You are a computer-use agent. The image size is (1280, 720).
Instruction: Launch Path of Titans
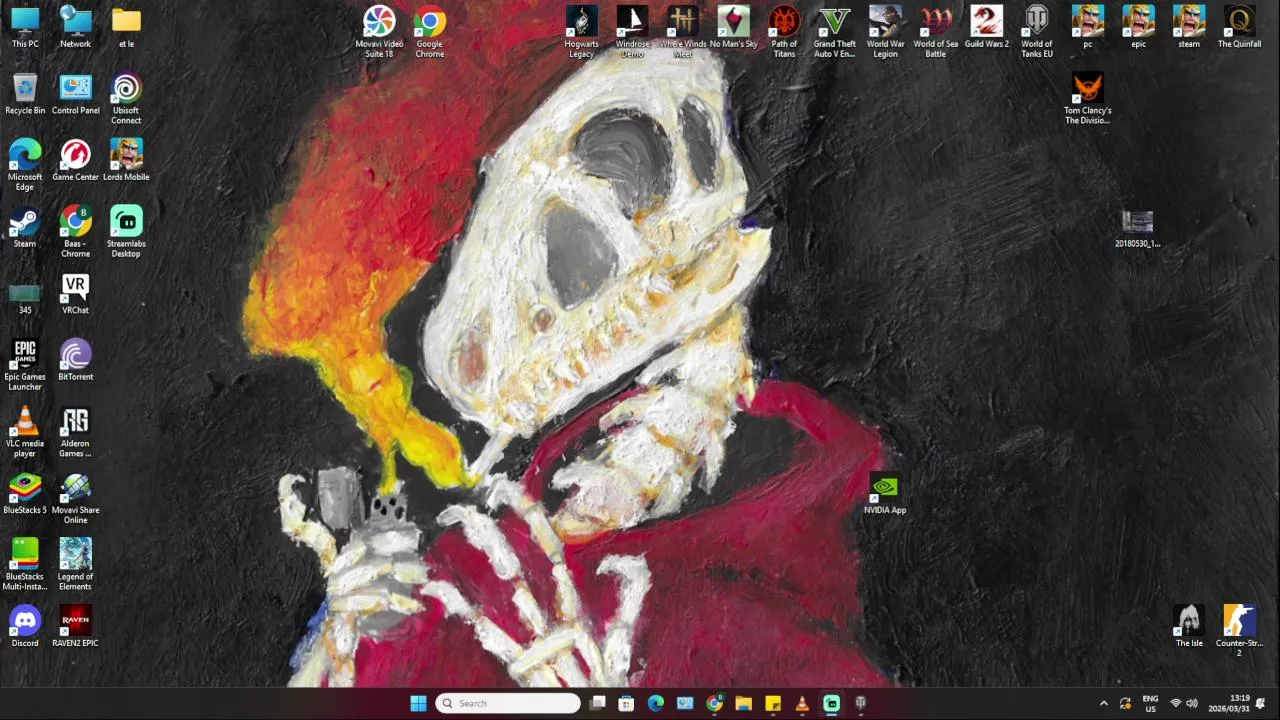click(784, 32)
